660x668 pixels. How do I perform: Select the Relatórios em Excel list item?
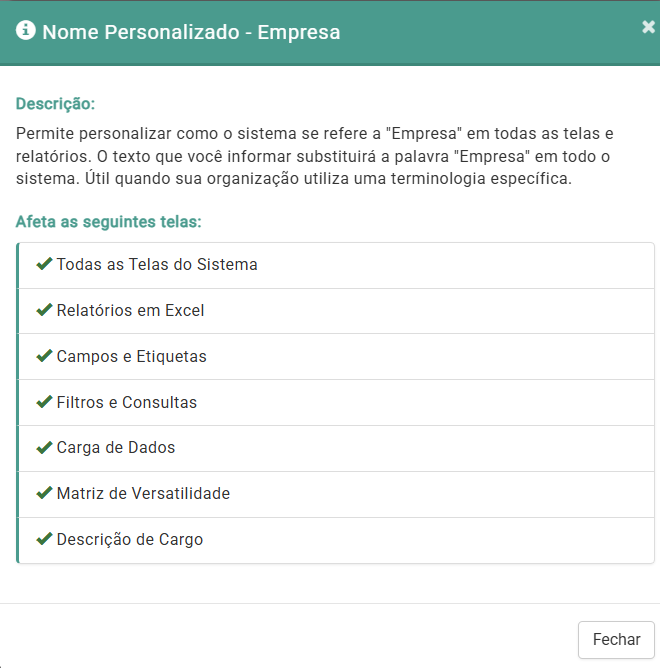coord(130,311)
